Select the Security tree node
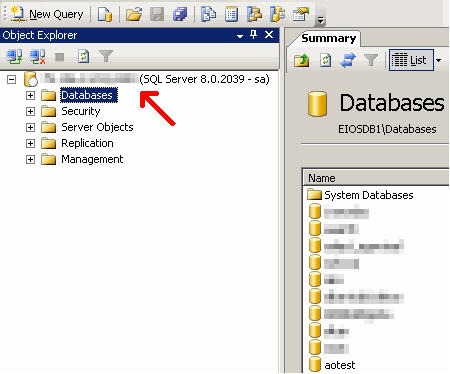 [81, 111]
